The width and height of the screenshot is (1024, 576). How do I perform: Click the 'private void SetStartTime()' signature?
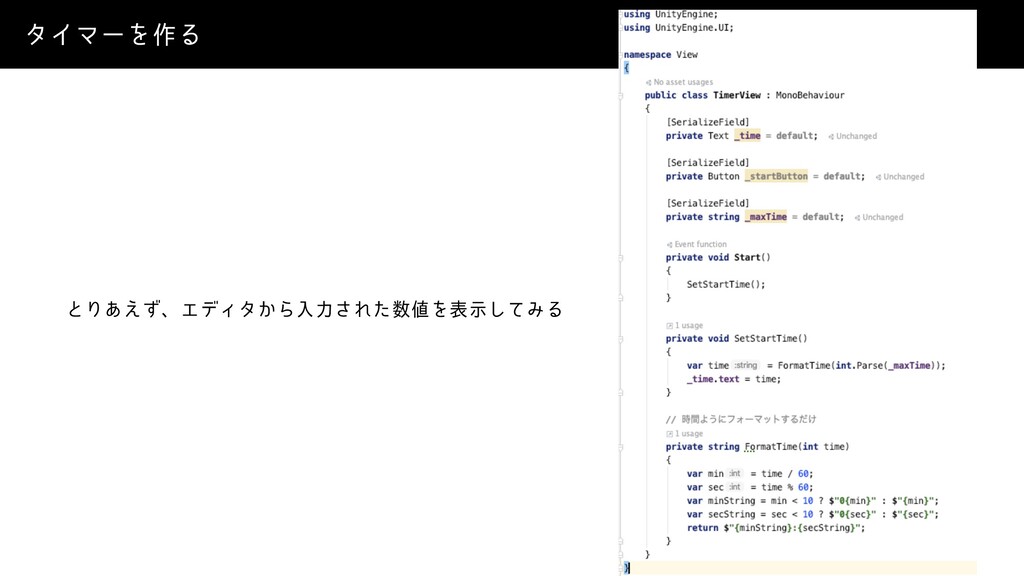pyautogui.click(x=737, y=338)
